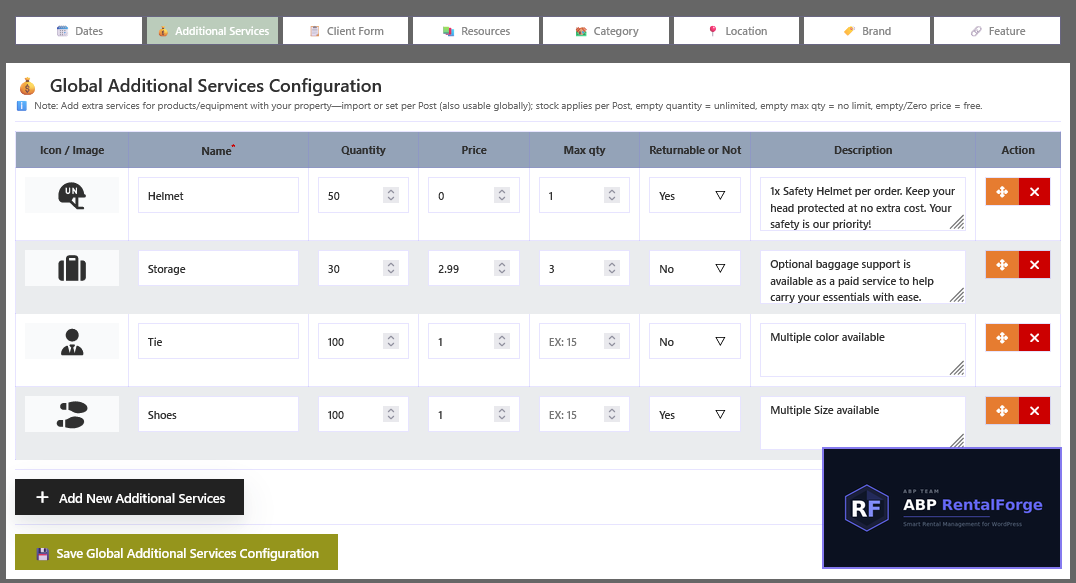Open Returnable dropdown for Storage row
Viewport: 1076px width, 583px height.
click(694, 268)
